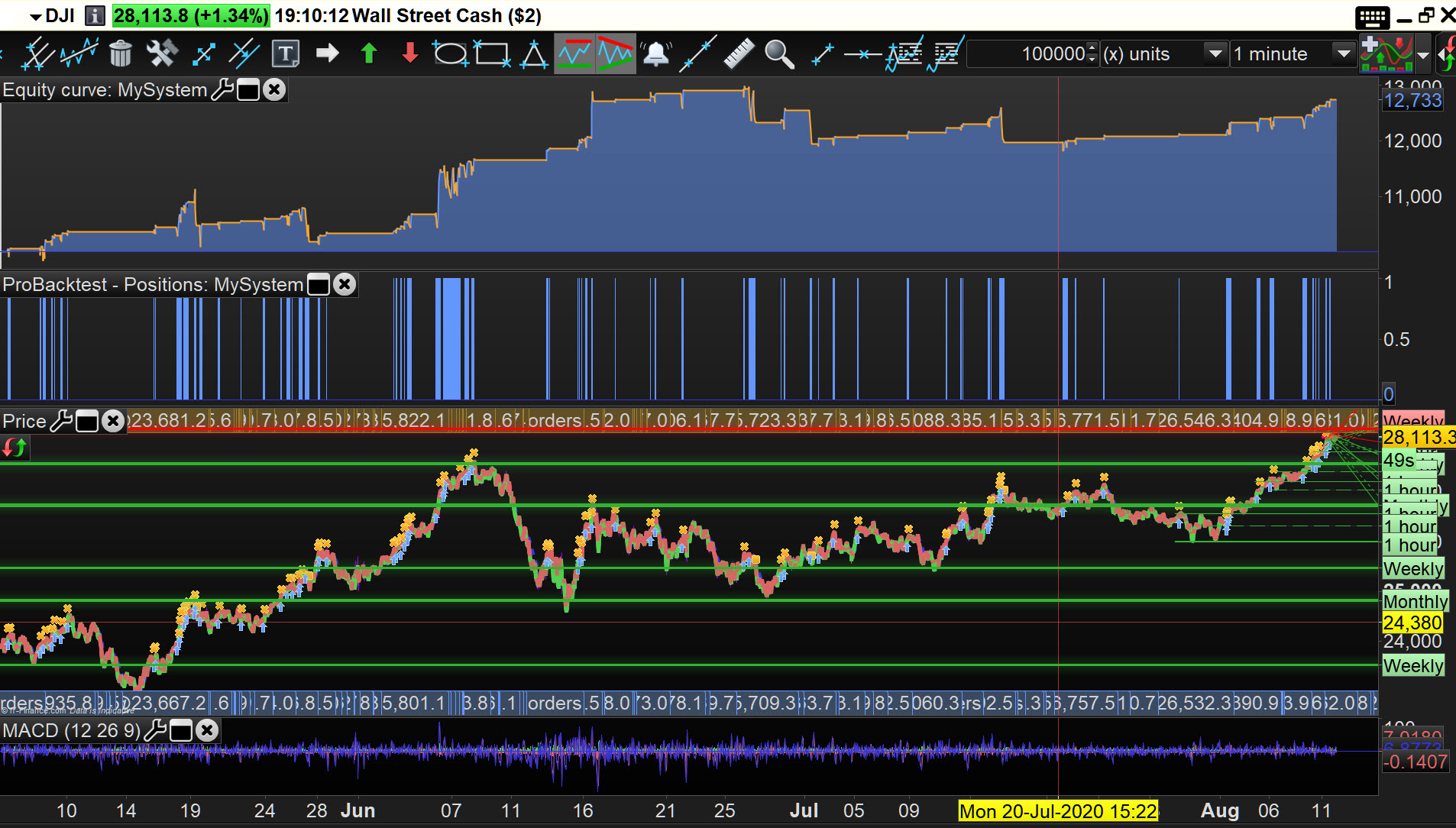Click the instrument info icon

[x=95, y=15]
